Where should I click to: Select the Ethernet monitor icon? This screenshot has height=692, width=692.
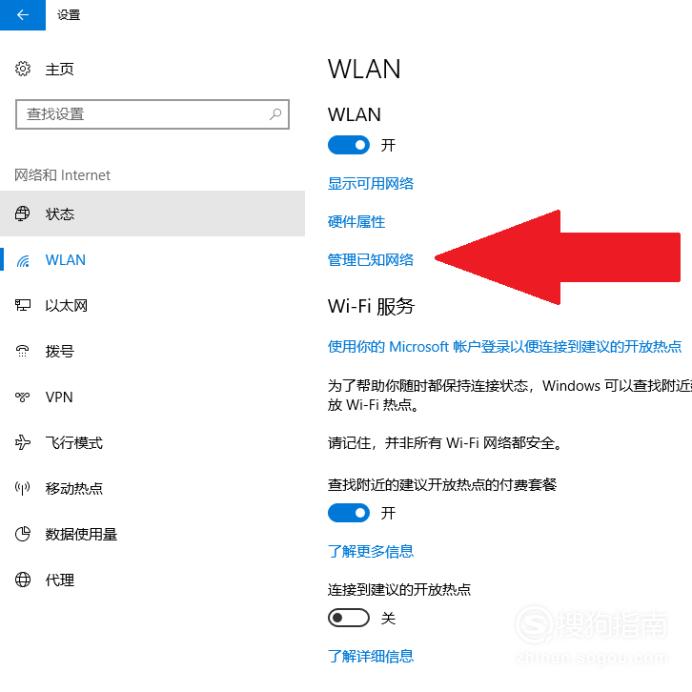[23, 305]
